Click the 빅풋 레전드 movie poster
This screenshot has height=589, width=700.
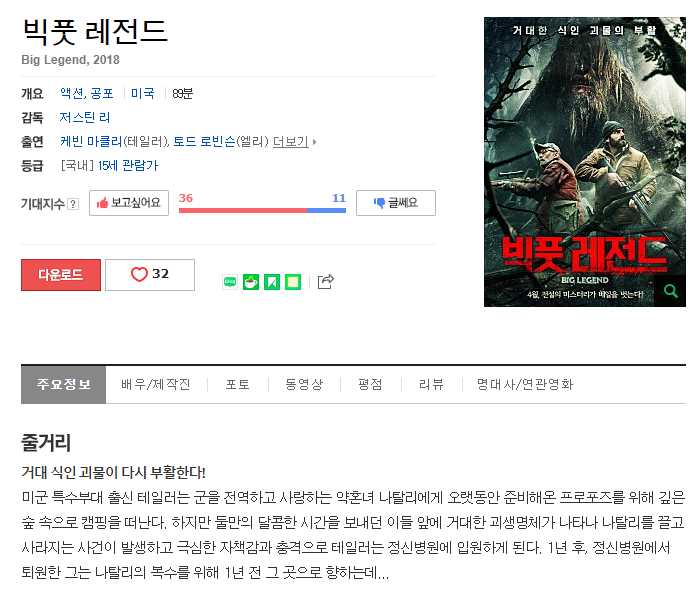click(x=585, y=162)
